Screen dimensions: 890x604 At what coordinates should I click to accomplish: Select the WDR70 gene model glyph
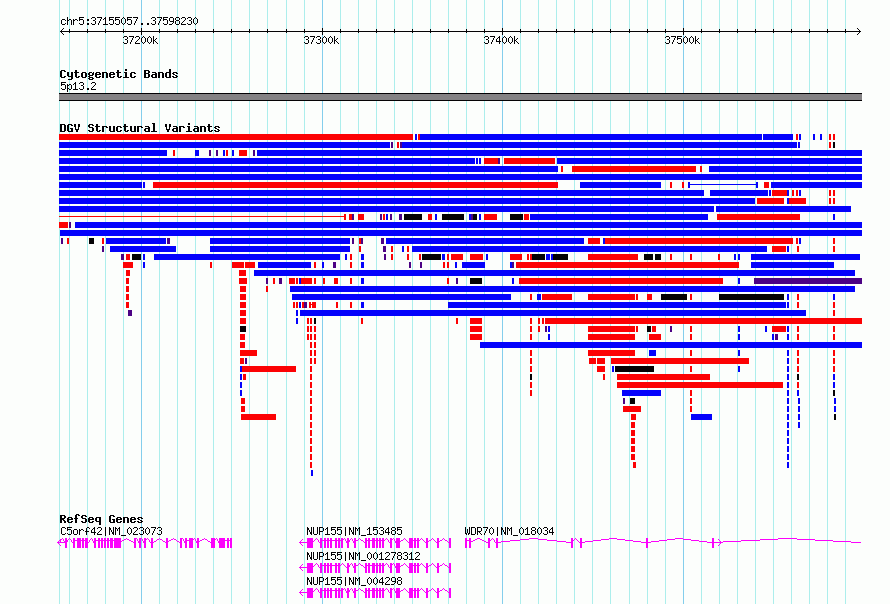(663, 543)
